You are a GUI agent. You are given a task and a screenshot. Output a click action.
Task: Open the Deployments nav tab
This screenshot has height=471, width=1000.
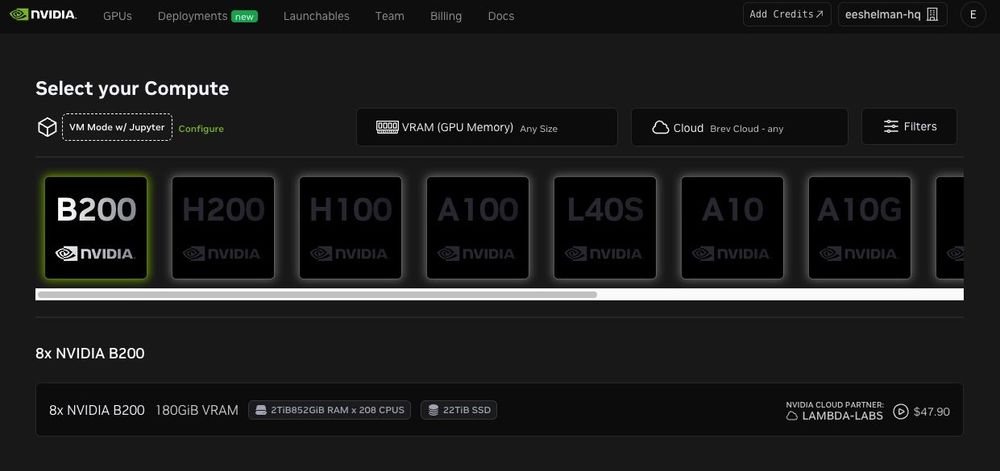[192, 16]
